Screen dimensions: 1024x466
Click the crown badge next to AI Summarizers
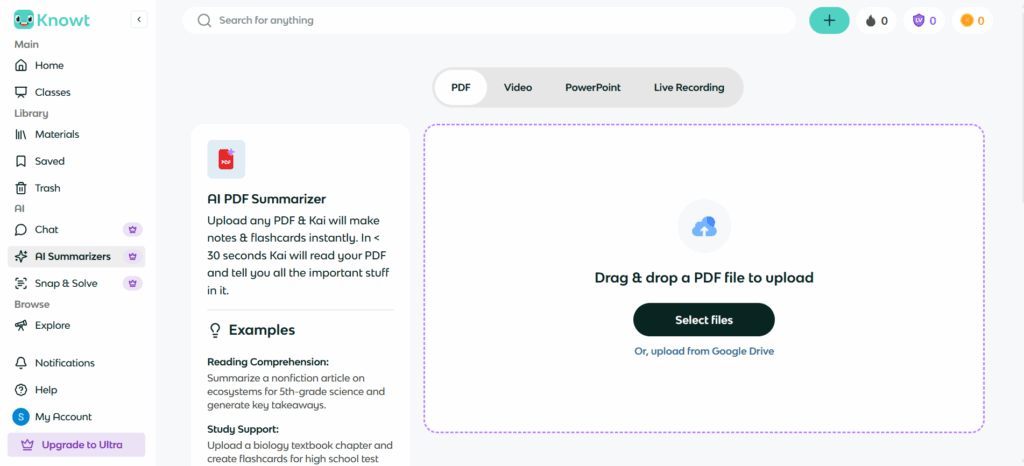tap(133, 256)
